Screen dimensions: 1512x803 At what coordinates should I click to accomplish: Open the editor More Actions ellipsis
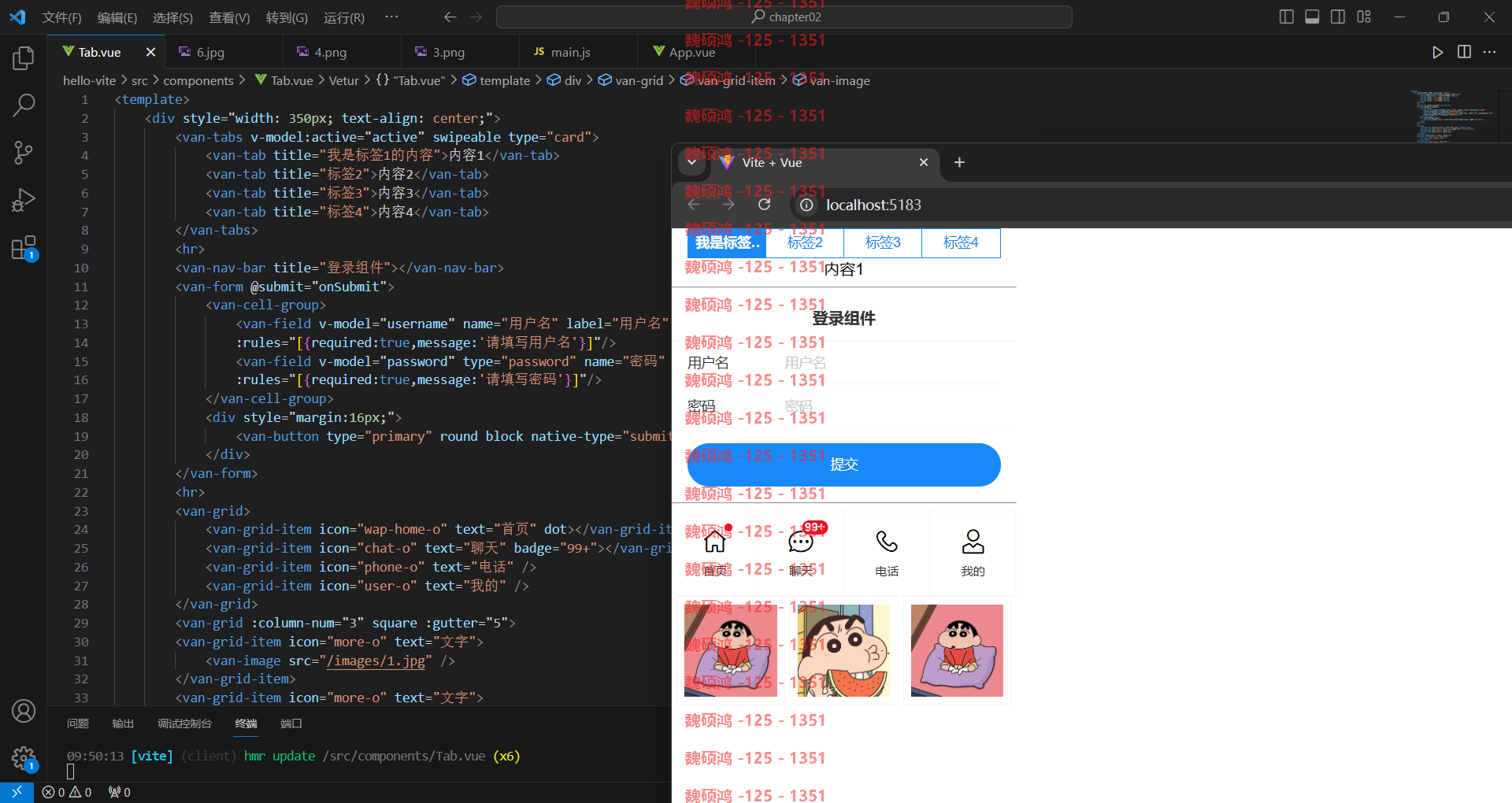pyautogui.click(x=1489, y=52)
